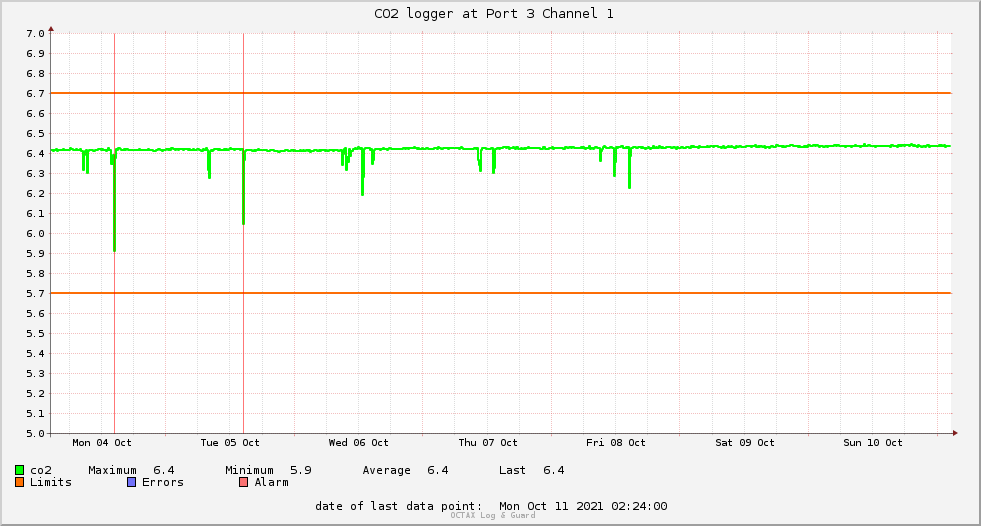981x526 pixels.
Task: Click the 'Minimum 5.9' statistic
Action: point(268,470)
